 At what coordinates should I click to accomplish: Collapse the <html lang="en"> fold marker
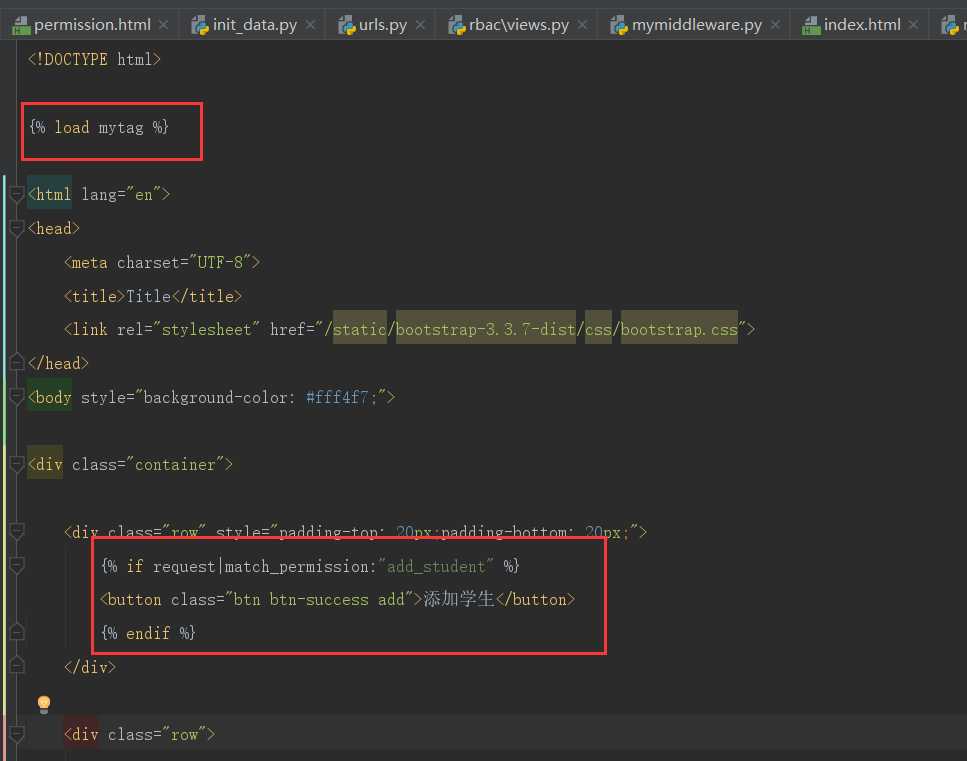pyautogui.click(x=17, y=194)
